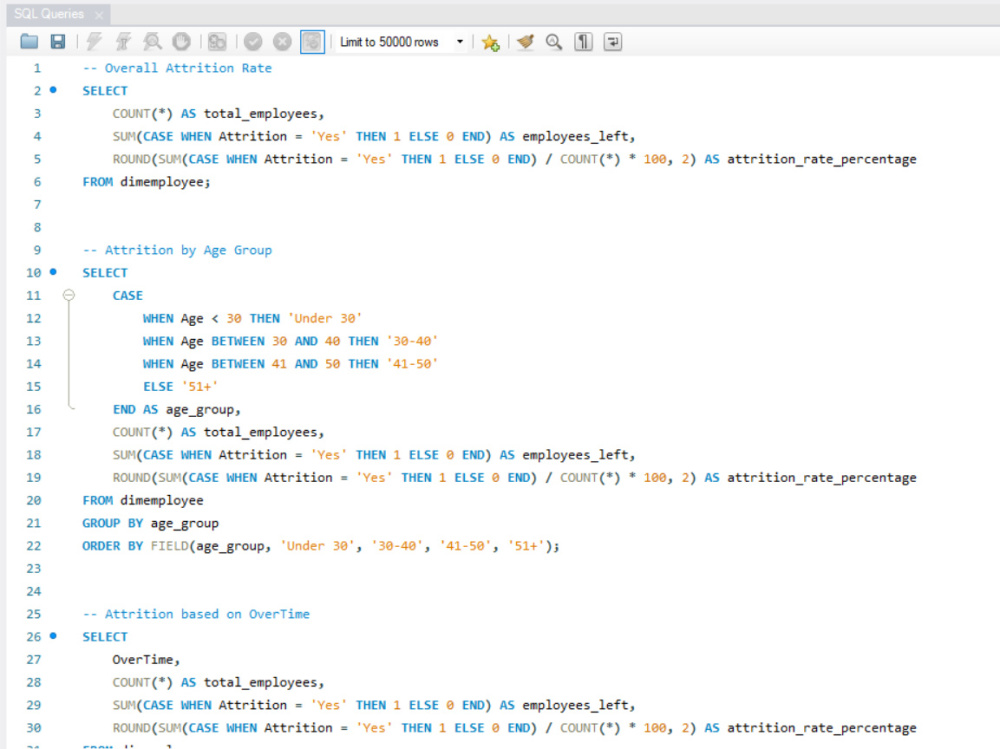Image resolution: width=1000 pixels, height=749 pixels.
Task: Click 'attrition_rate_percentage' alias on line 30
Action: coord(821,728)
